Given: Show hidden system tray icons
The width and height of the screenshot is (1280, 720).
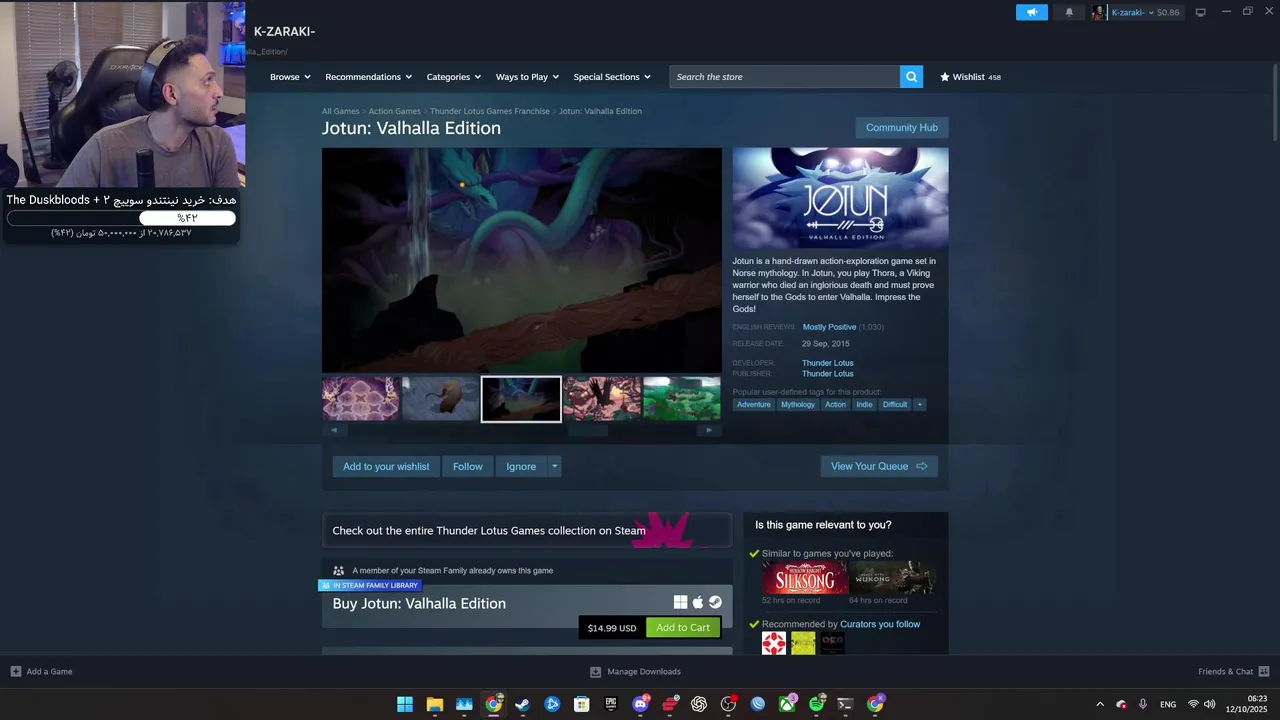Looking at the screenshot, I should tap(1100, 704).
